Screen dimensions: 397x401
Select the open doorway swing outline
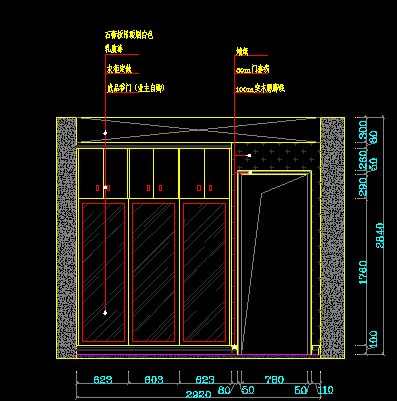tap(274, 263)
